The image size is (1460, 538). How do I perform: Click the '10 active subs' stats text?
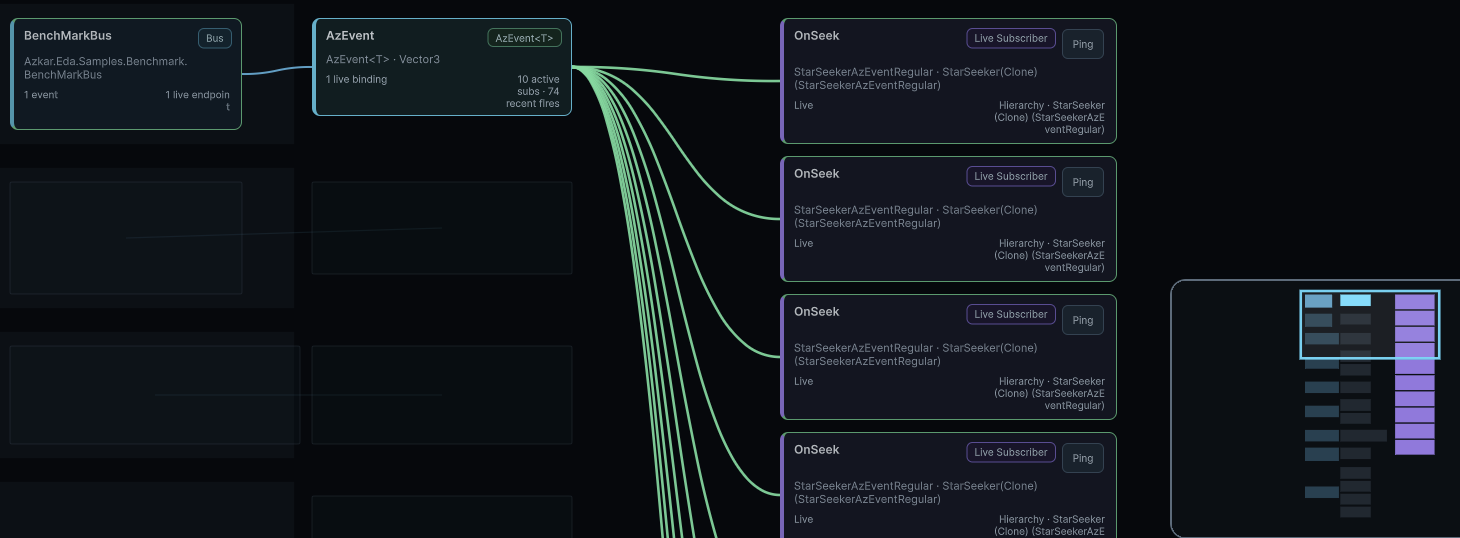coord(537,80)
